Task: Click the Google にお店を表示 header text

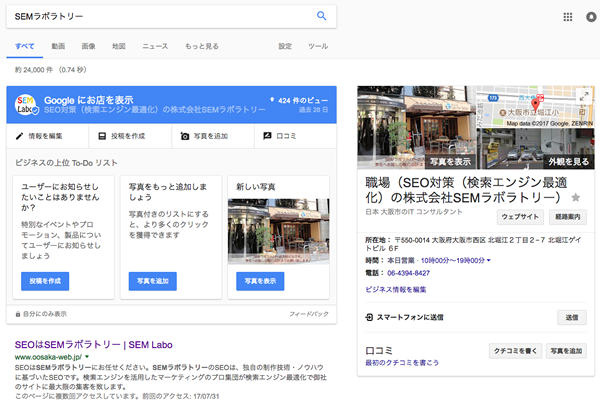Action: pos(89,100)
